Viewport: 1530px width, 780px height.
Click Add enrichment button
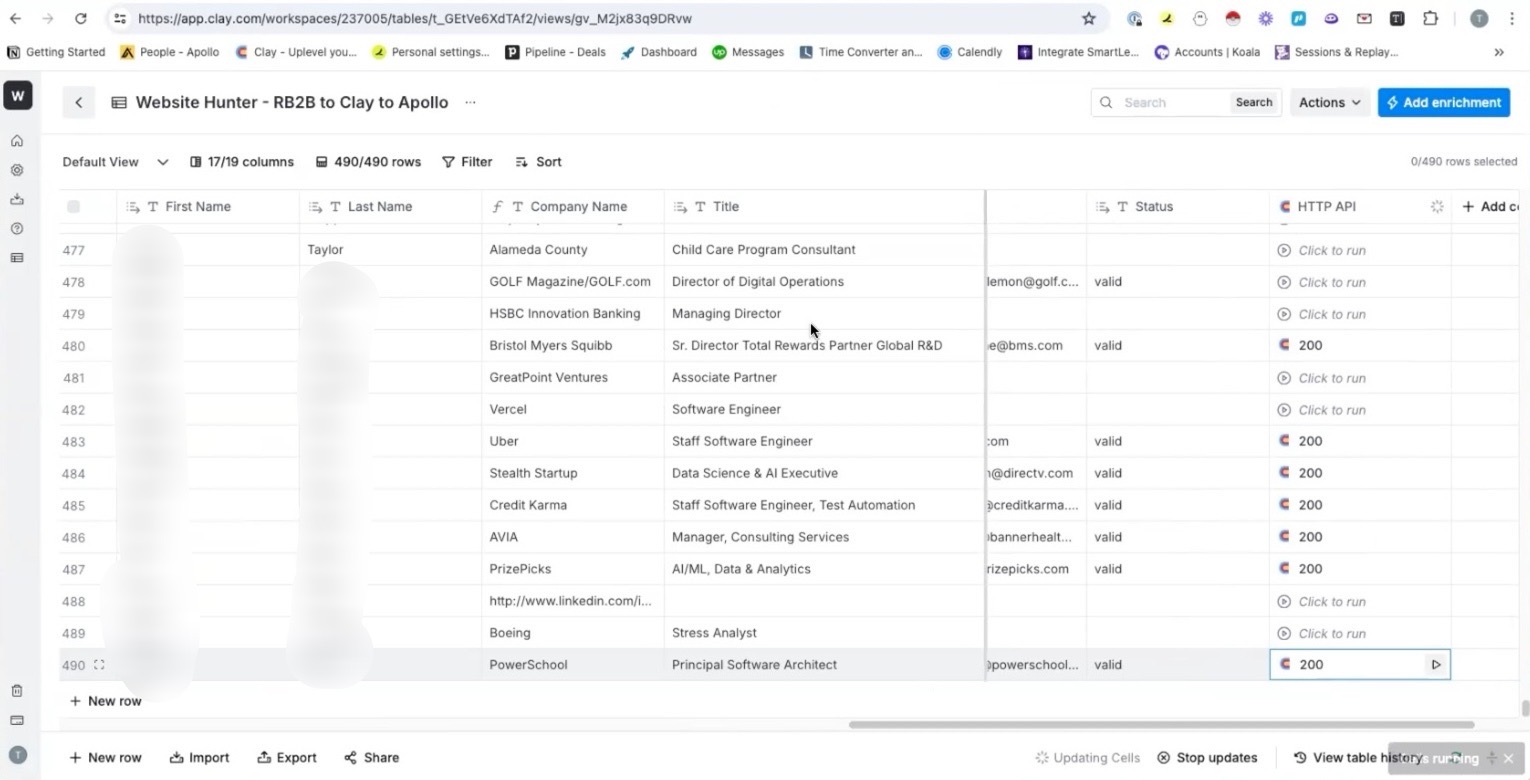click(x=1443, y=102)
